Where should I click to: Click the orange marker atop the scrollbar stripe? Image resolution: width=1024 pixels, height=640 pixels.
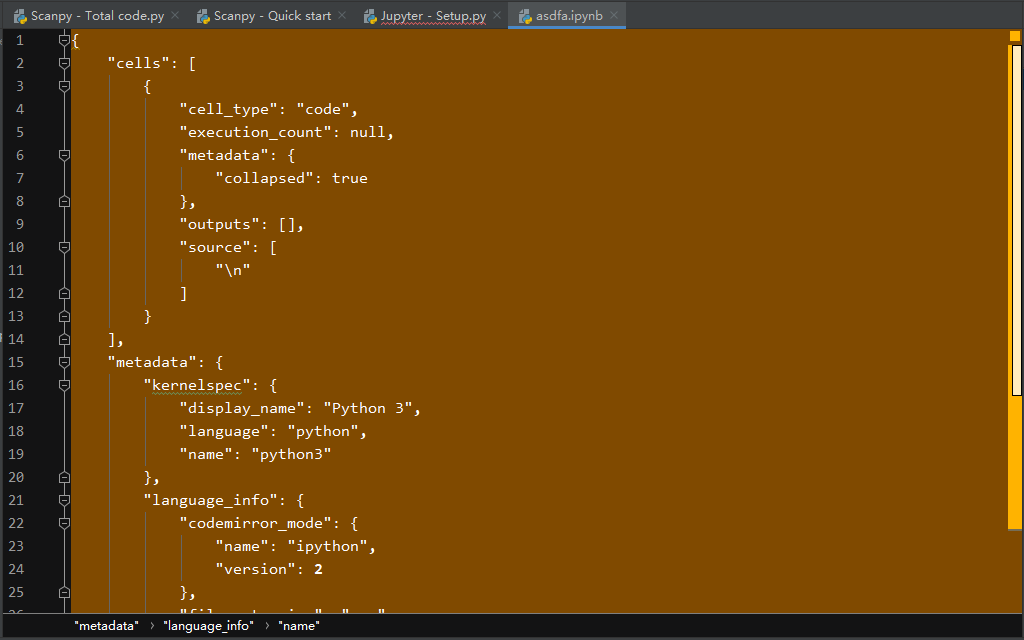1014,36
